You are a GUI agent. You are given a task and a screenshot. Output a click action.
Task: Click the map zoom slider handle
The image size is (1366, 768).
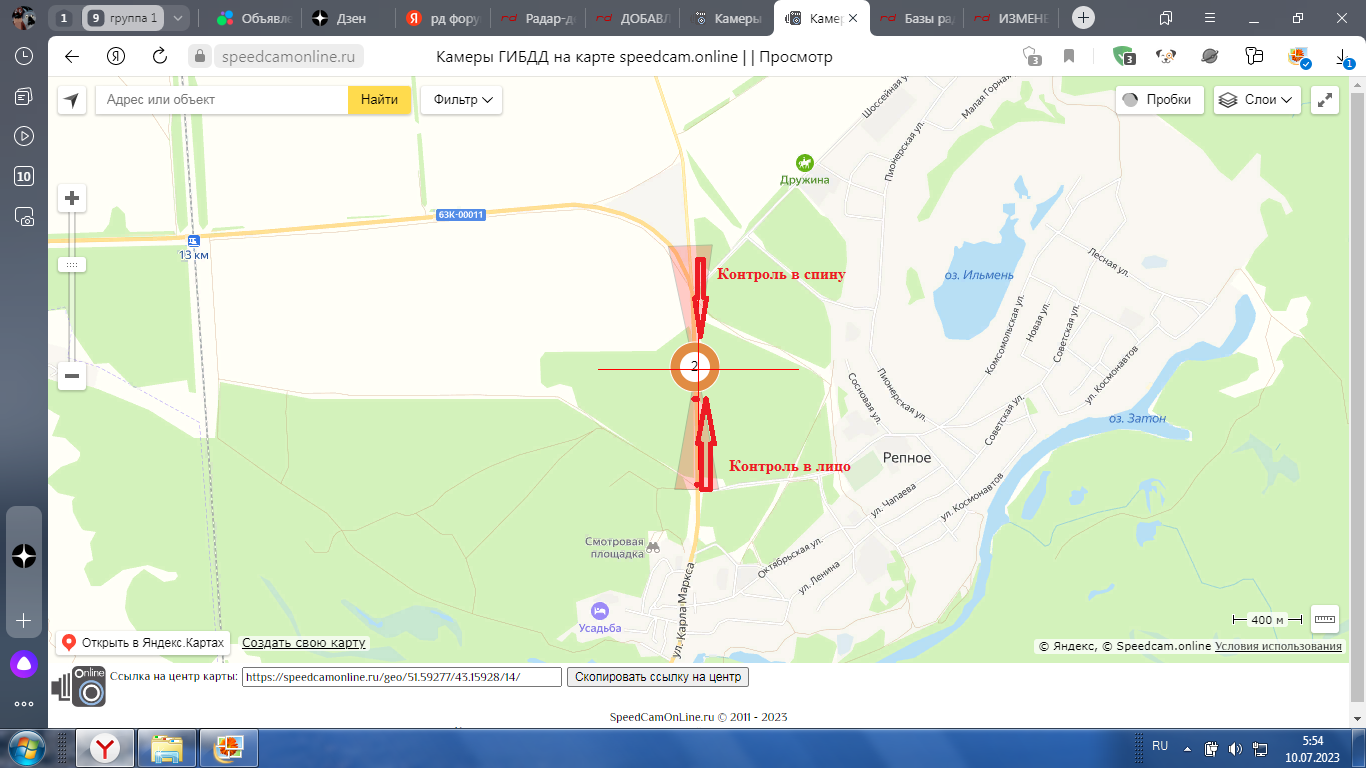pos(72,265)
